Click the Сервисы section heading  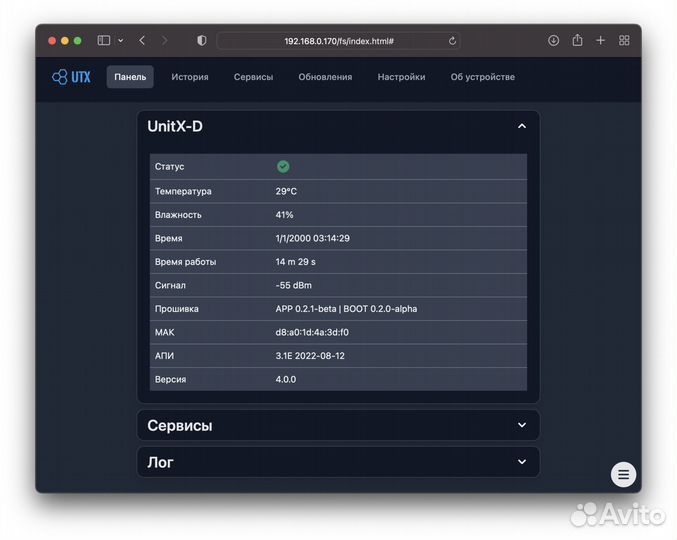[180, 426]
